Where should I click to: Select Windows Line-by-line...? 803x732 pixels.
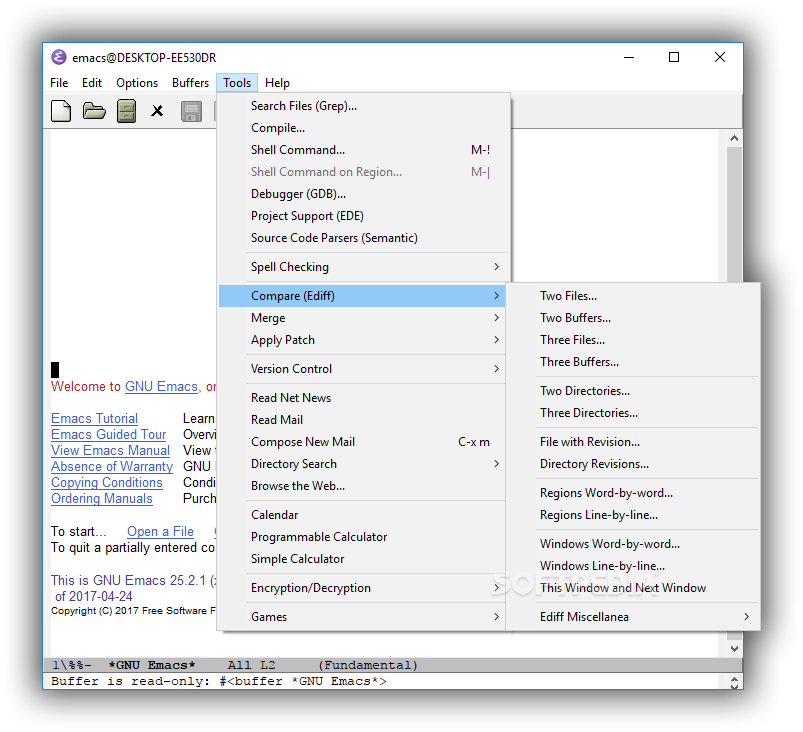tap(633, 566)
